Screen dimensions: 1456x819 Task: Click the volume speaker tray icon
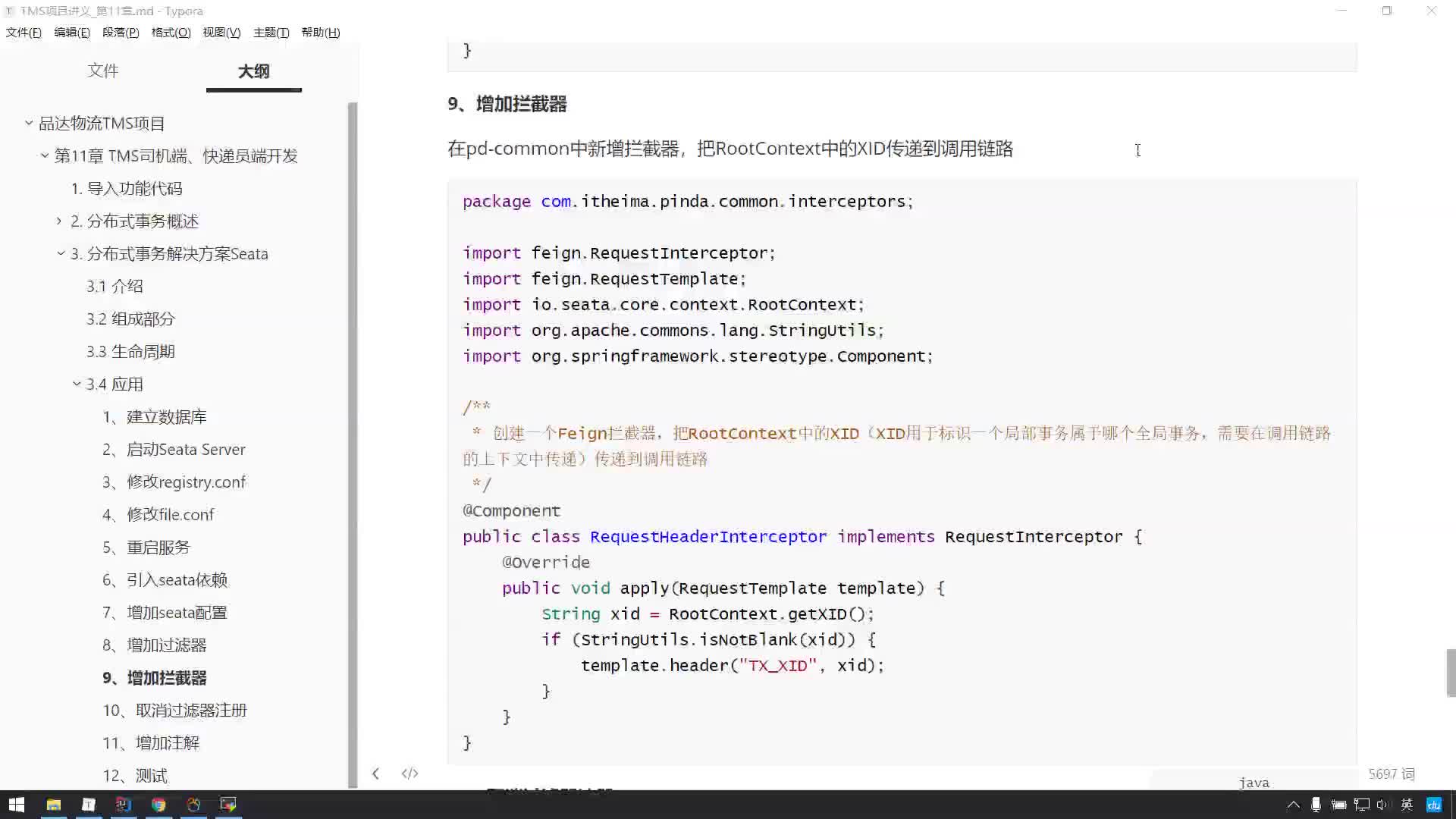click(1382, 805)
